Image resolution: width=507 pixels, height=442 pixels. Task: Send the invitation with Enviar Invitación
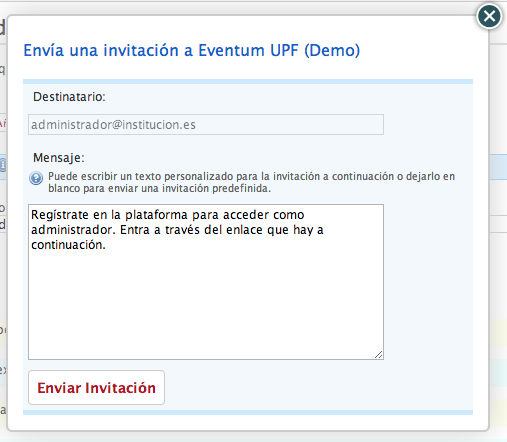point(96,387)
